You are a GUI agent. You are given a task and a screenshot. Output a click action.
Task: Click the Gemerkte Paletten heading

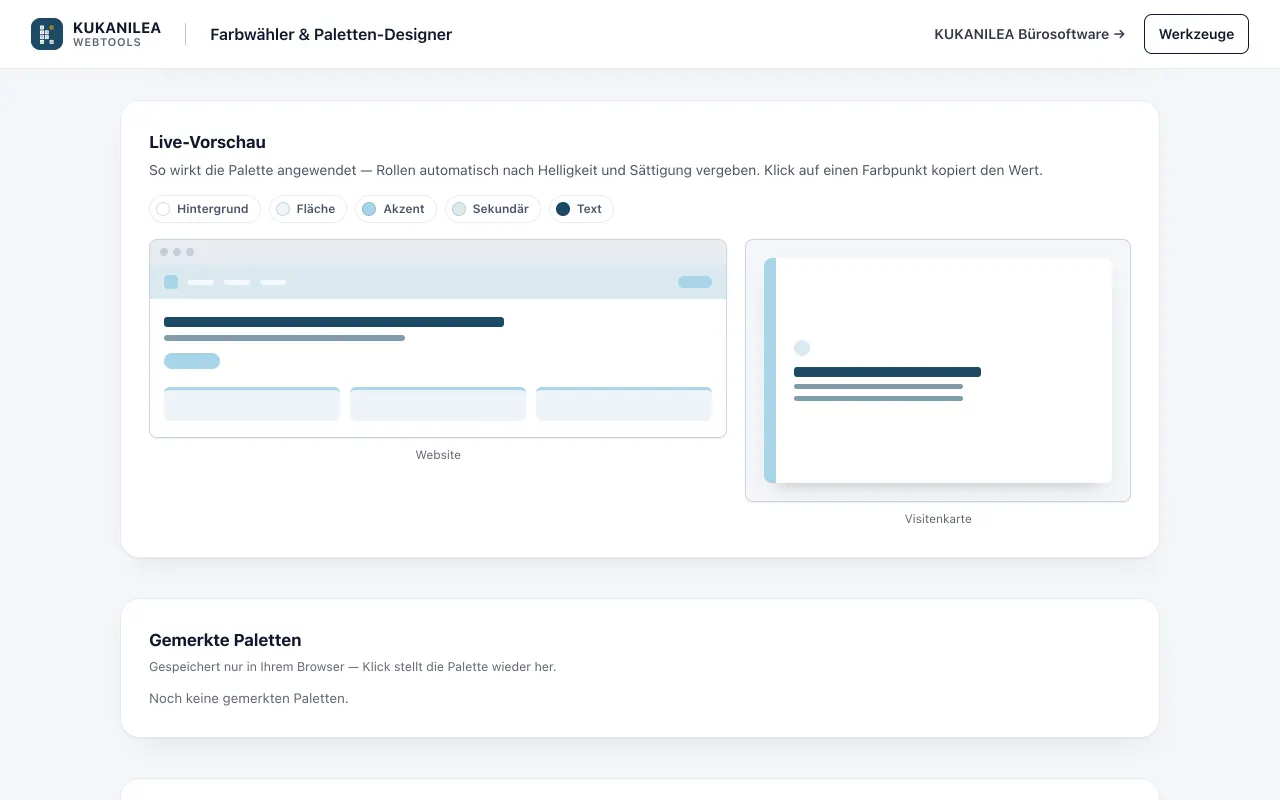[225, 640]
